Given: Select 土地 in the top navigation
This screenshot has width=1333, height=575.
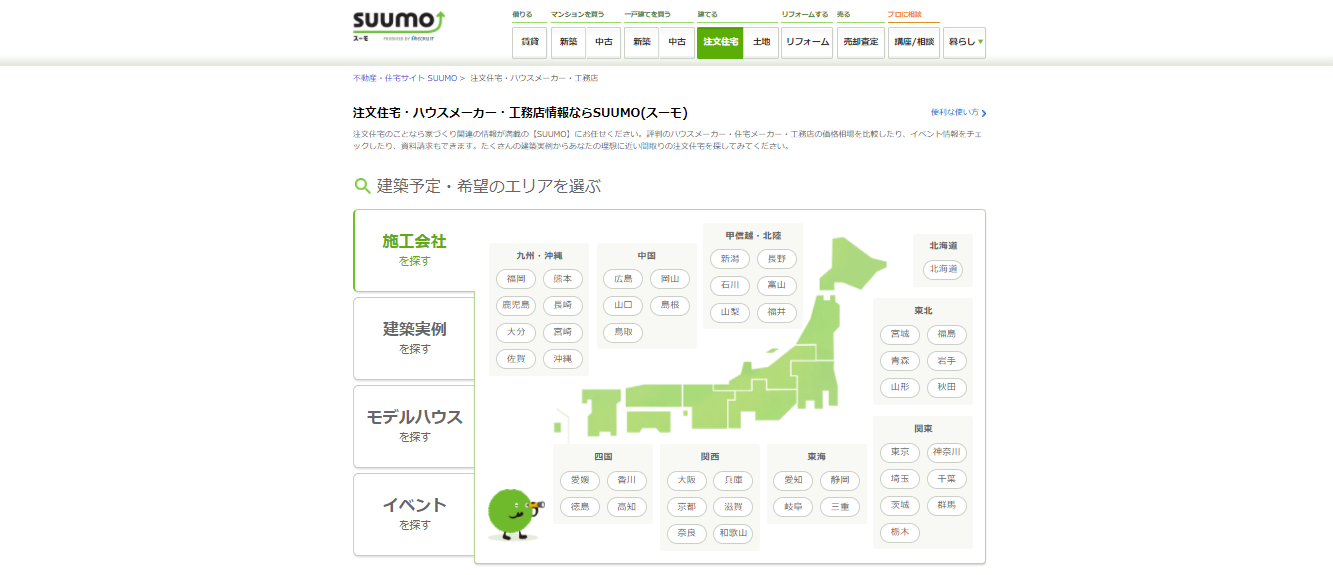Looking at the screenshot, I should [761, 43].
